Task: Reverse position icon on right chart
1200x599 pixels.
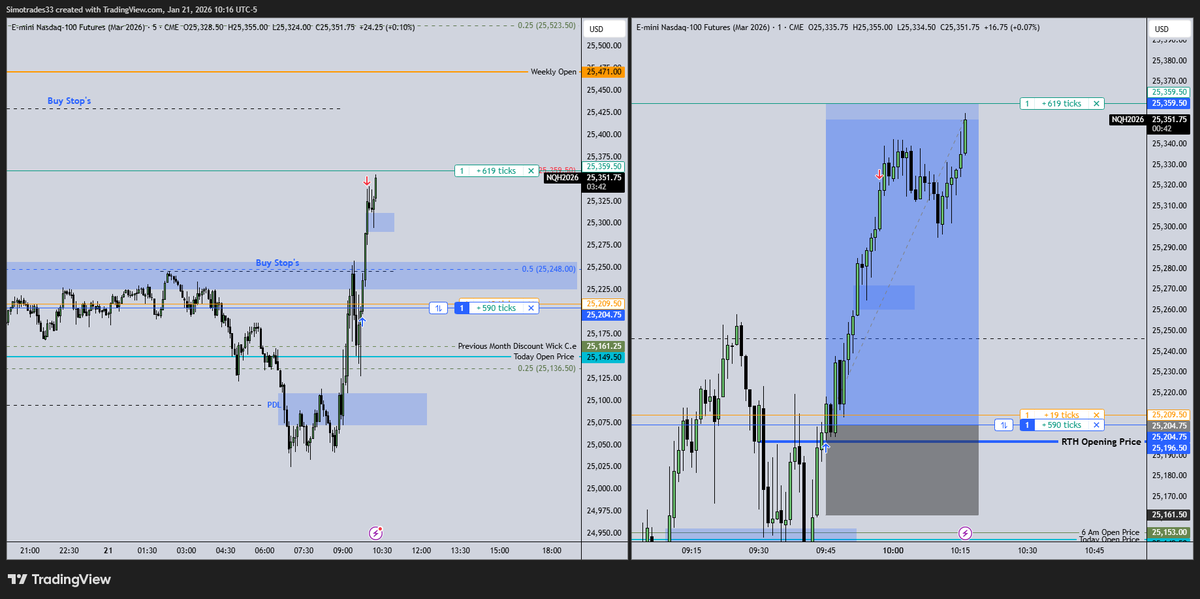Action: point(1003,425)
